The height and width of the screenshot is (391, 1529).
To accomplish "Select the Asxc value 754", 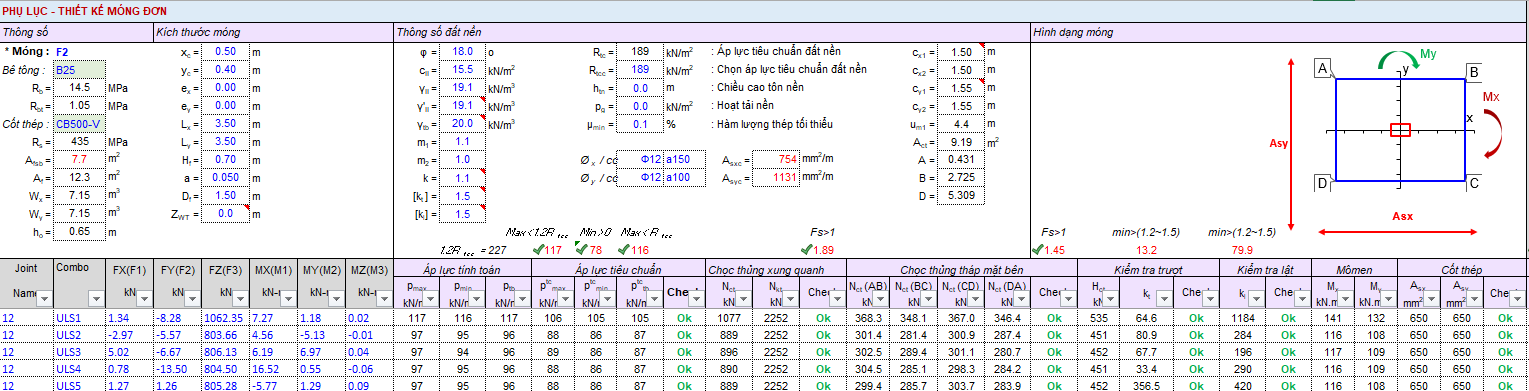I will pyautogui.click(x=776, y=160).
